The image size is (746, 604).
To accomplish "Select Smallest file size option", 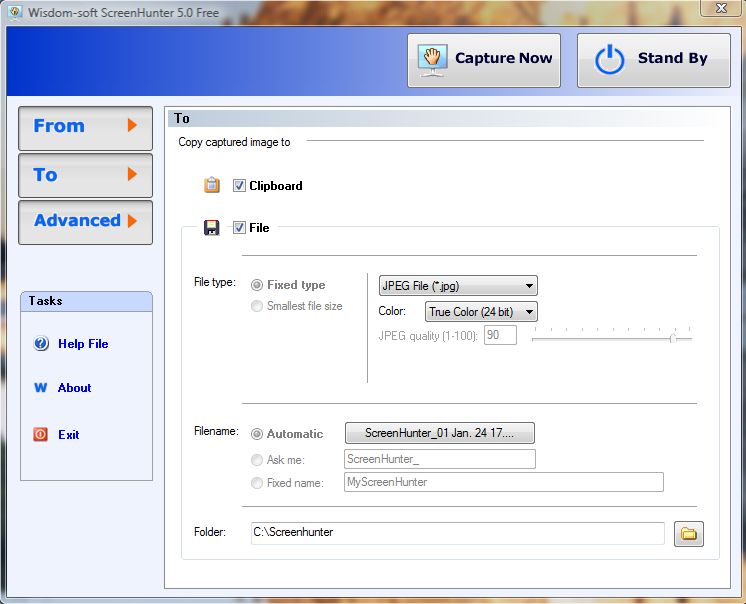I will 256,306.
